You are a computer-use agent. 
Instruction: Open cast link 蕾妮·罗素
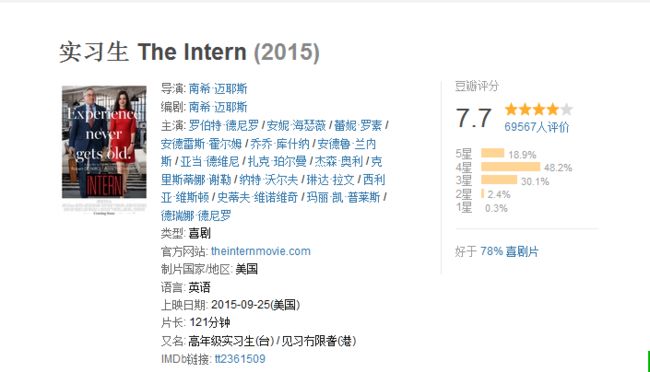(358, 125)
